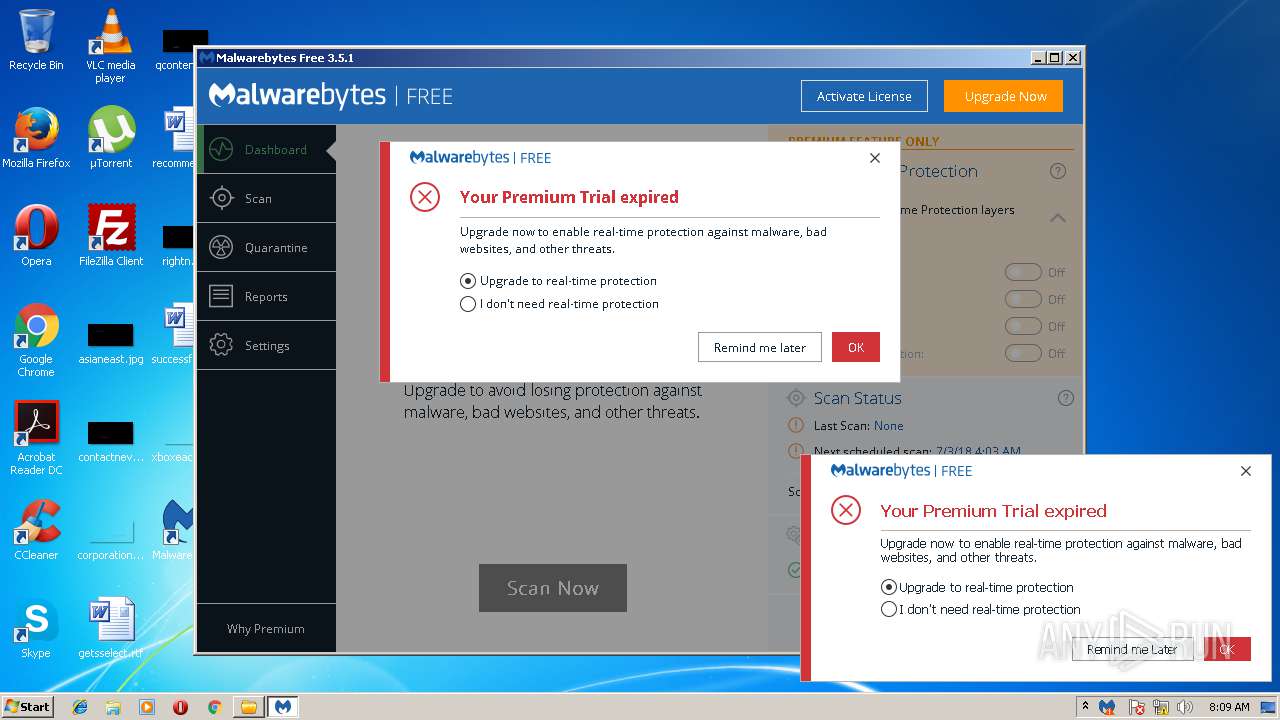Open the Skype desktop shortcut
The width and height of the screenshot is (1280, 720).
point(36,628)
